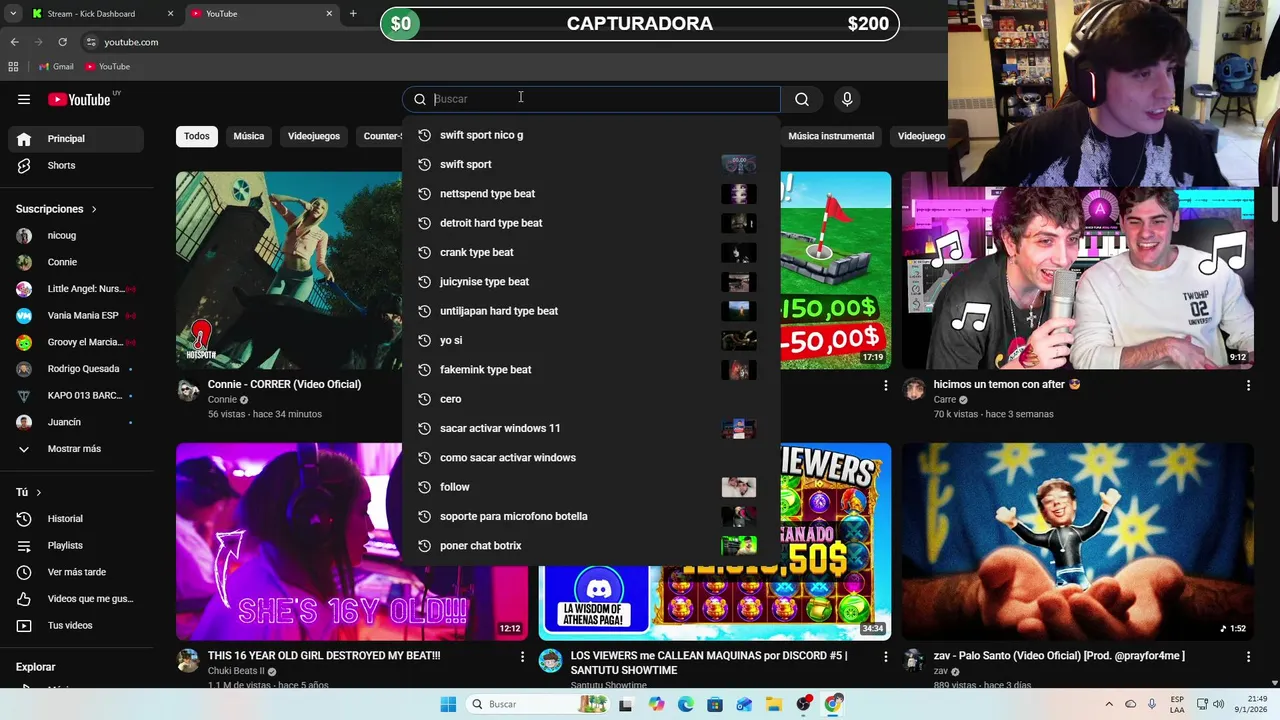The height and width of the screenshot is (720, 1280).
Task: Open Ver más tarde list
Action: click(x=76, y=572)
